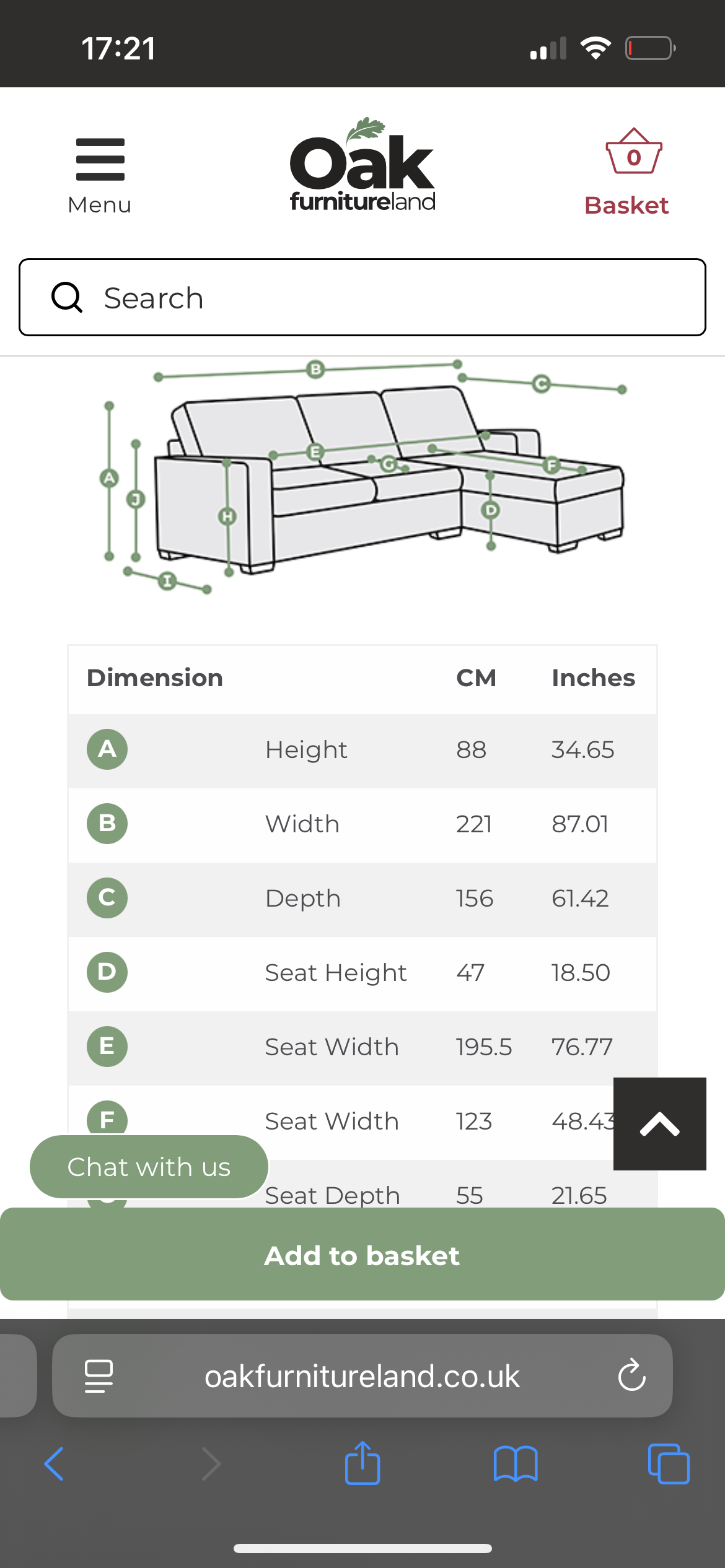Click the scroll-to-top chevron button
This screenshot has width=725, height=1568.
pos(659,1124)
